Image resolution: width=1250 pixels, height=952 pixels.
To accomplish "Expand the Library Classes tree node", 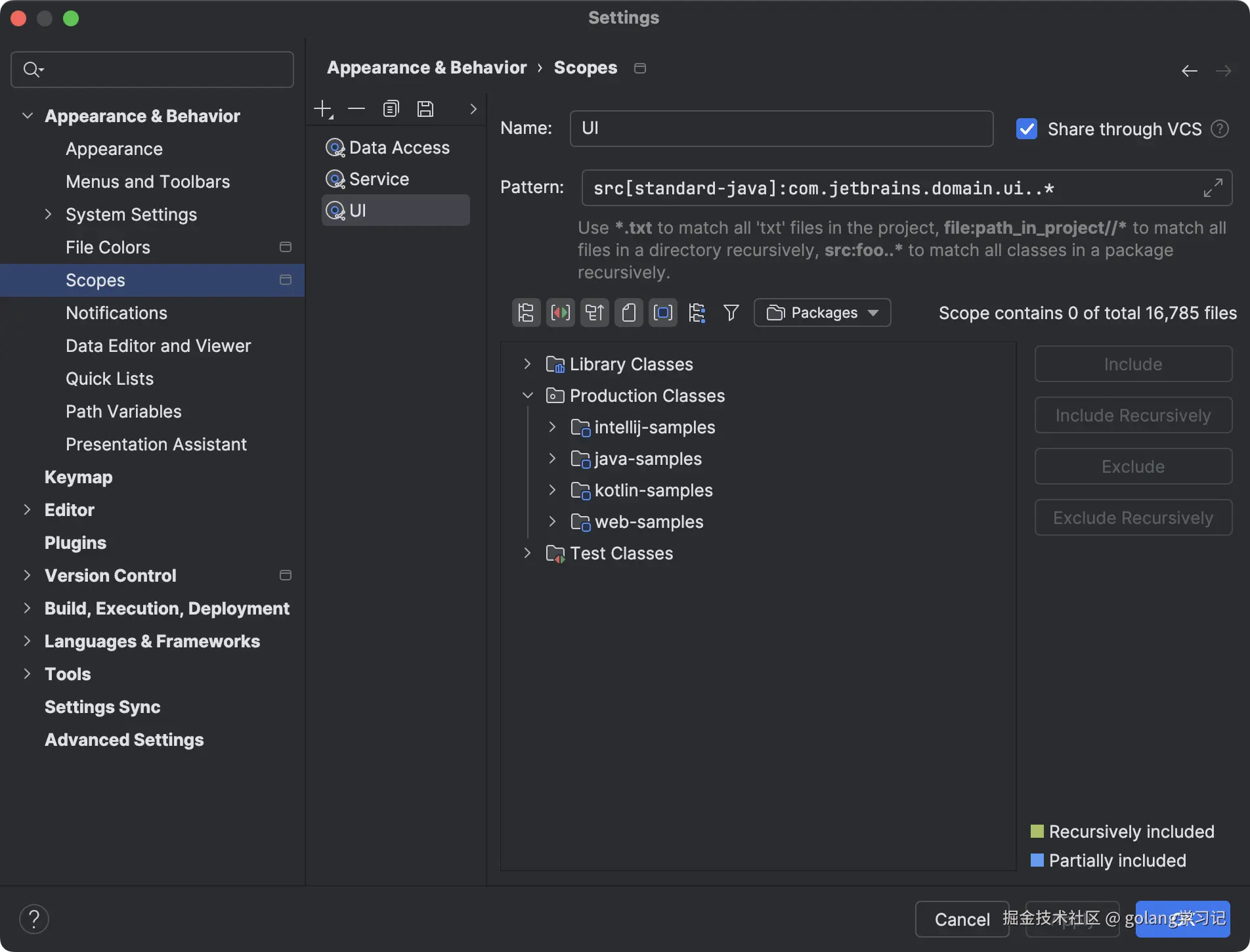I will point(527,364).
